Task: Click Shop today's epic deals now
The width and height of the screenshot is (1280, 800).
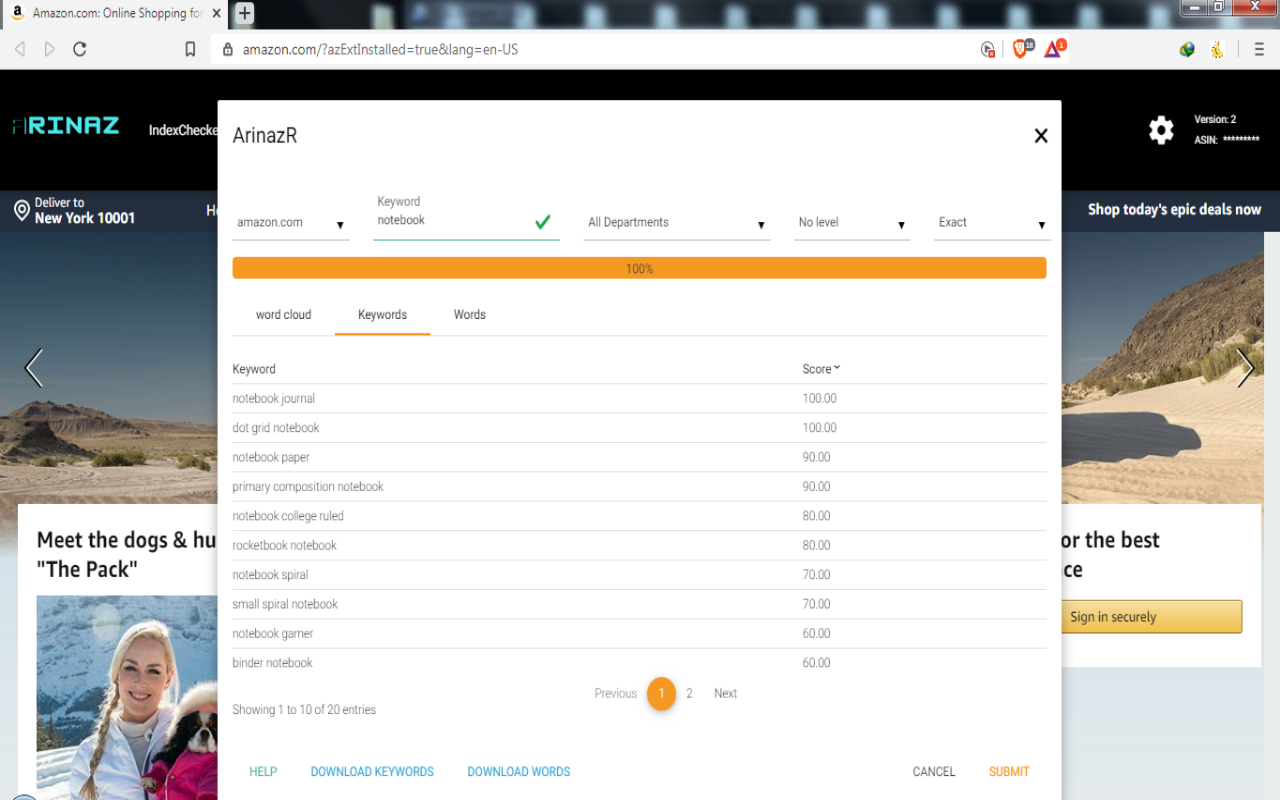Action: [1174, 210]
